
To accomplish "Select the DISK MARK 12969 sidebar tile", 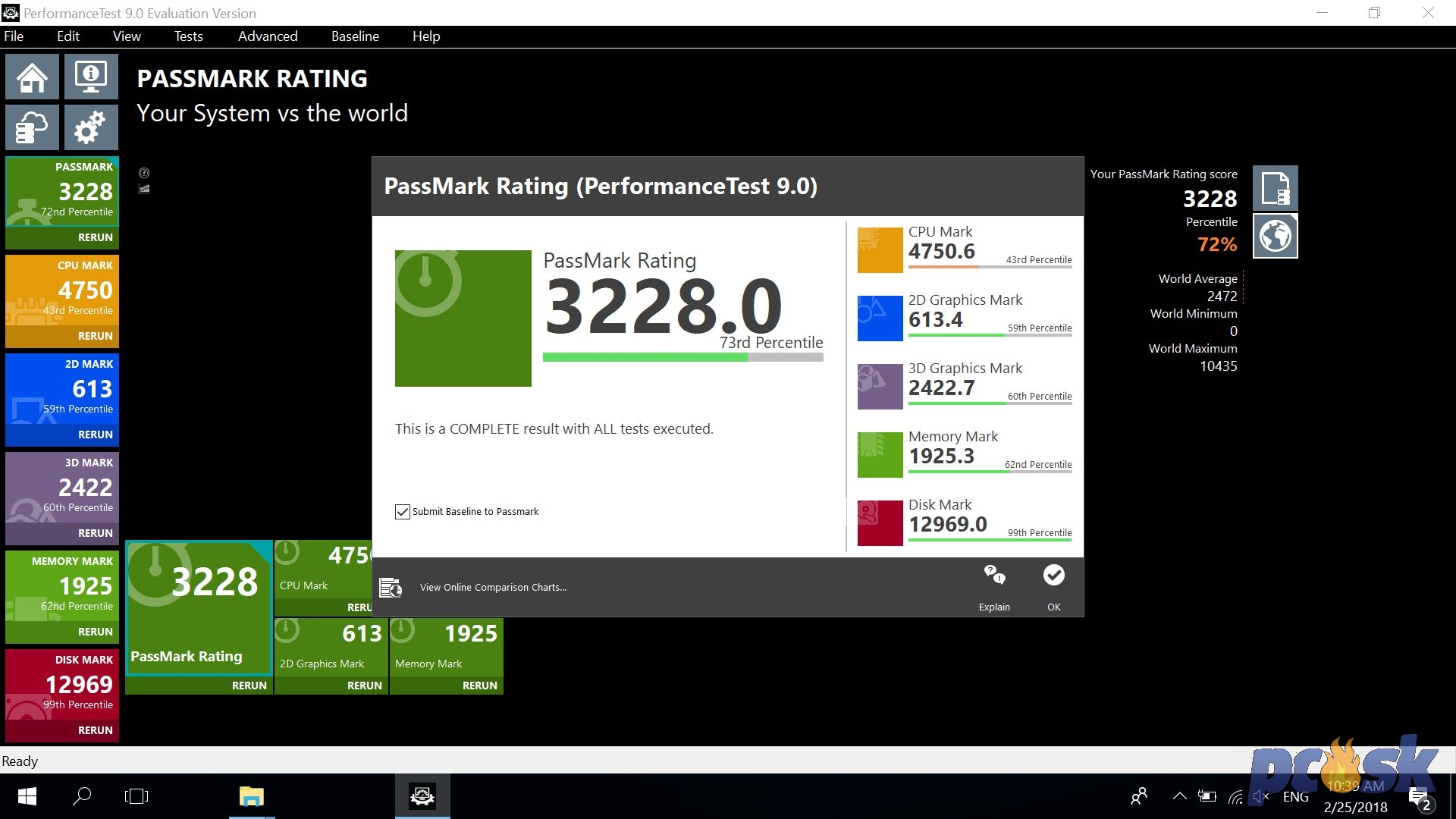I will click(x=62, y=685).
